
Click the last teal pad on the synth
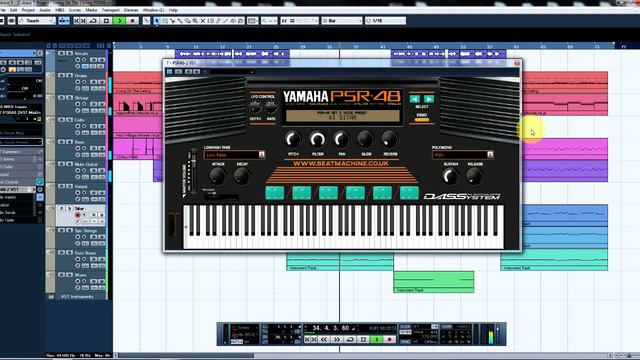click(x=409, y=193)
